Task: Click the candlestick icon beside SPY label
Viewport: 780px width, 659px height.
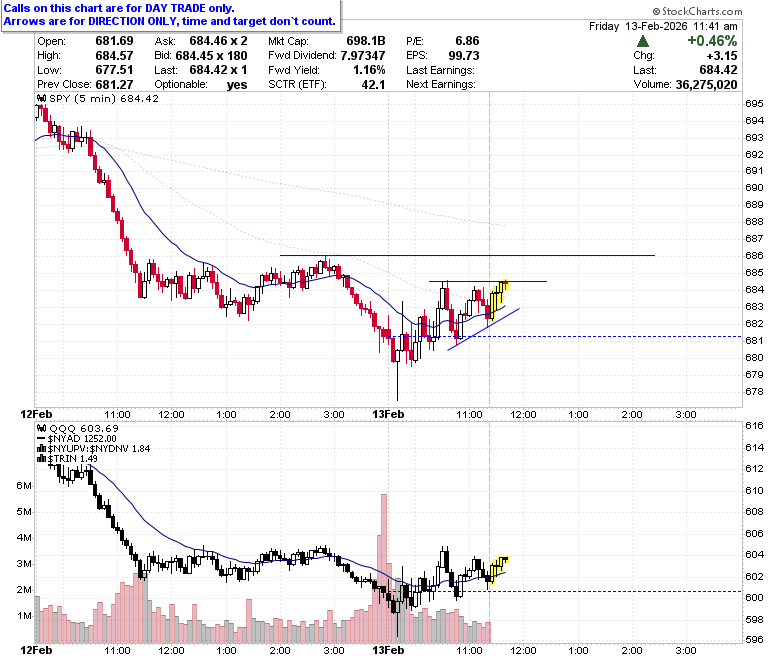Action: click(x=42, y=99)
